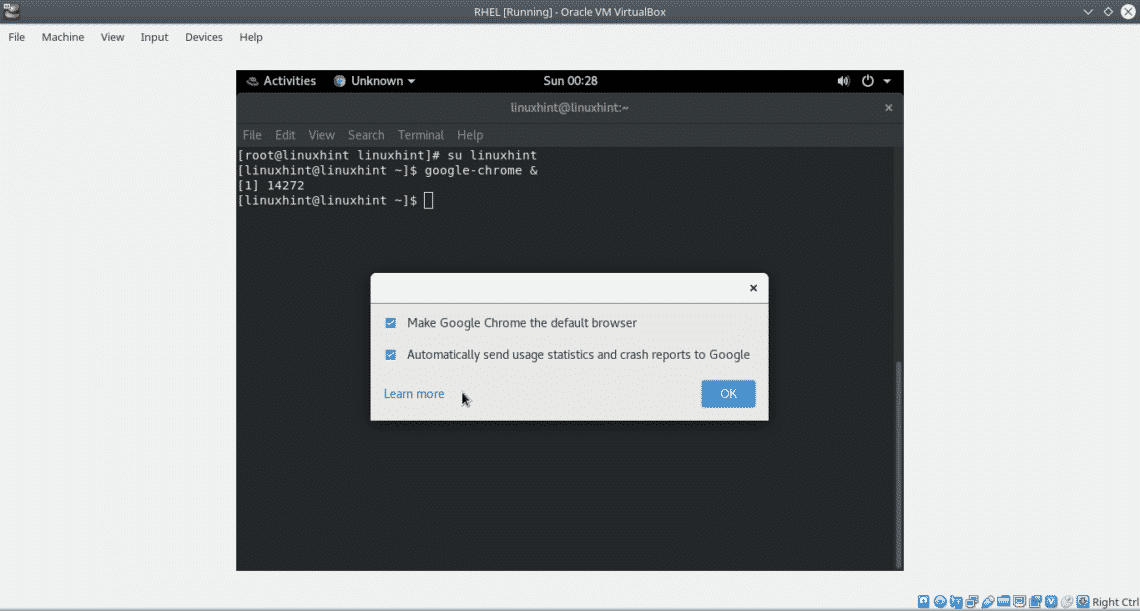Click the mouse integration indicator icon
The height and width of the screenshot is (611, 1140).
click(x=1067, y=602)
